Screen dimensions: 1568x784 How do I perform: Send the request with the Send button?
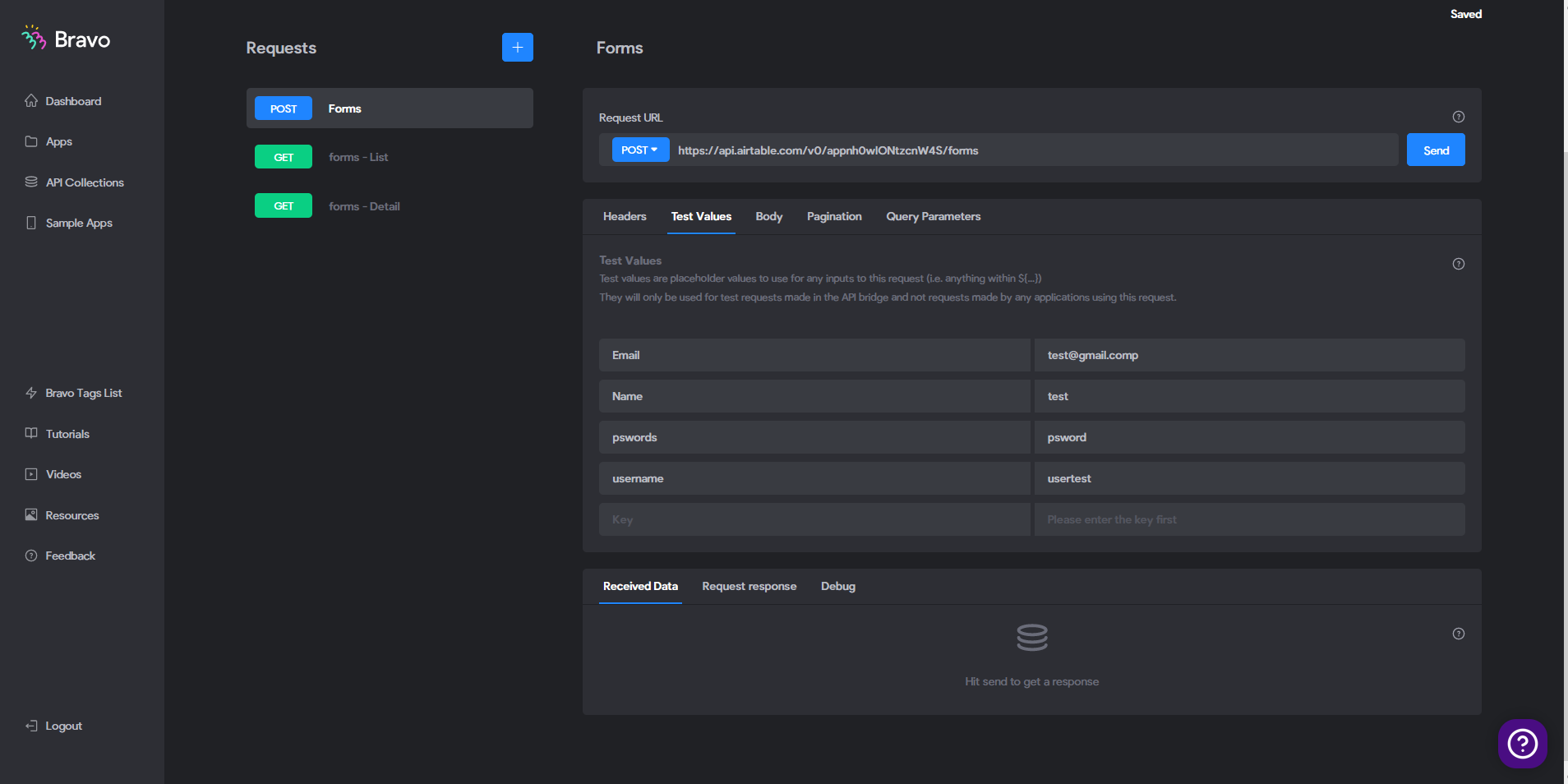pyautogui.click(x=1436, y=150)
